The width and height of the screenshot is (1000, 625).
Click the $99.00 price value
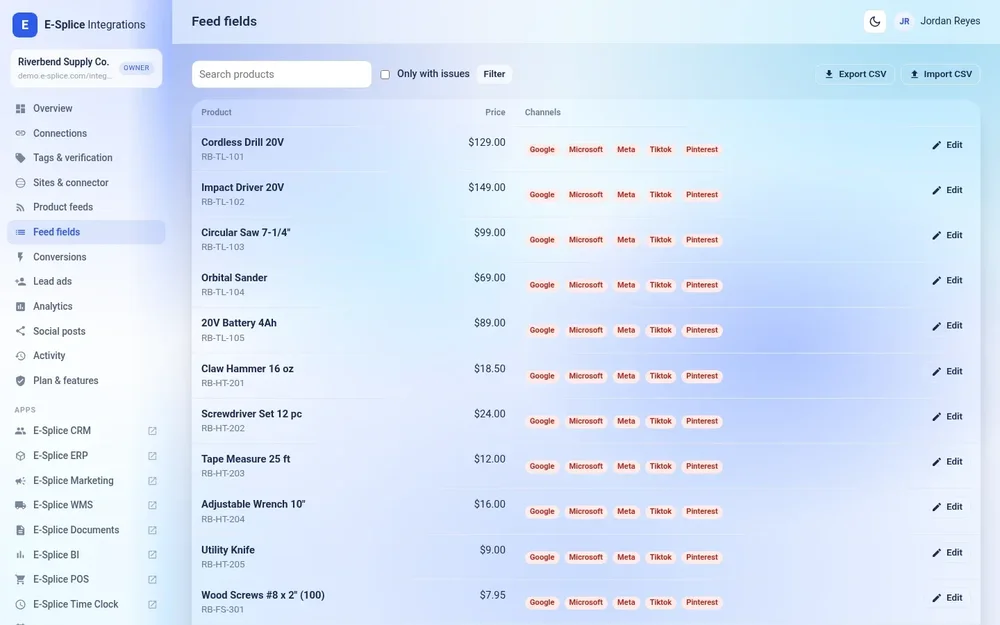point(489,233)
